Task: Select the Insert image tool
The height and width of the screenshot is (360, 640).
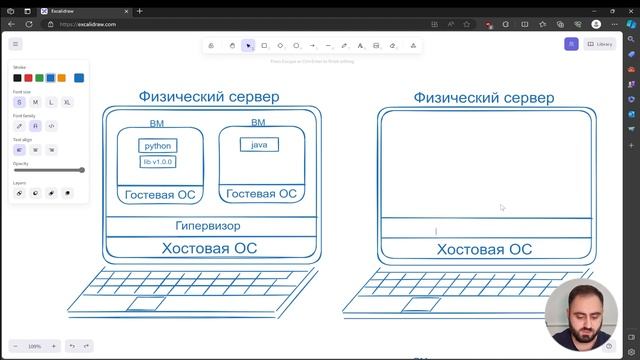Action: (x=376, y=46)
